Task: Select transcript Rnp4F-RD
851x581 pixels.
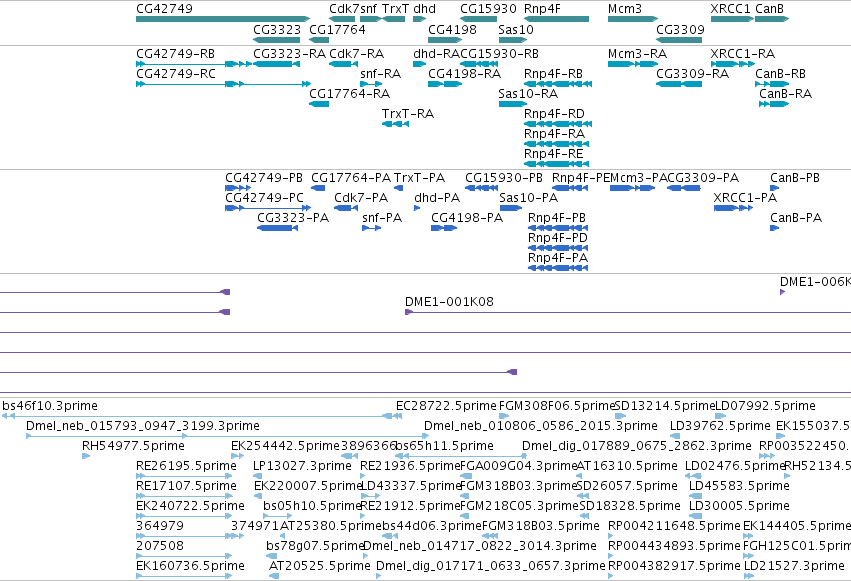Action: pyautogui.click(x=558, y=124)
